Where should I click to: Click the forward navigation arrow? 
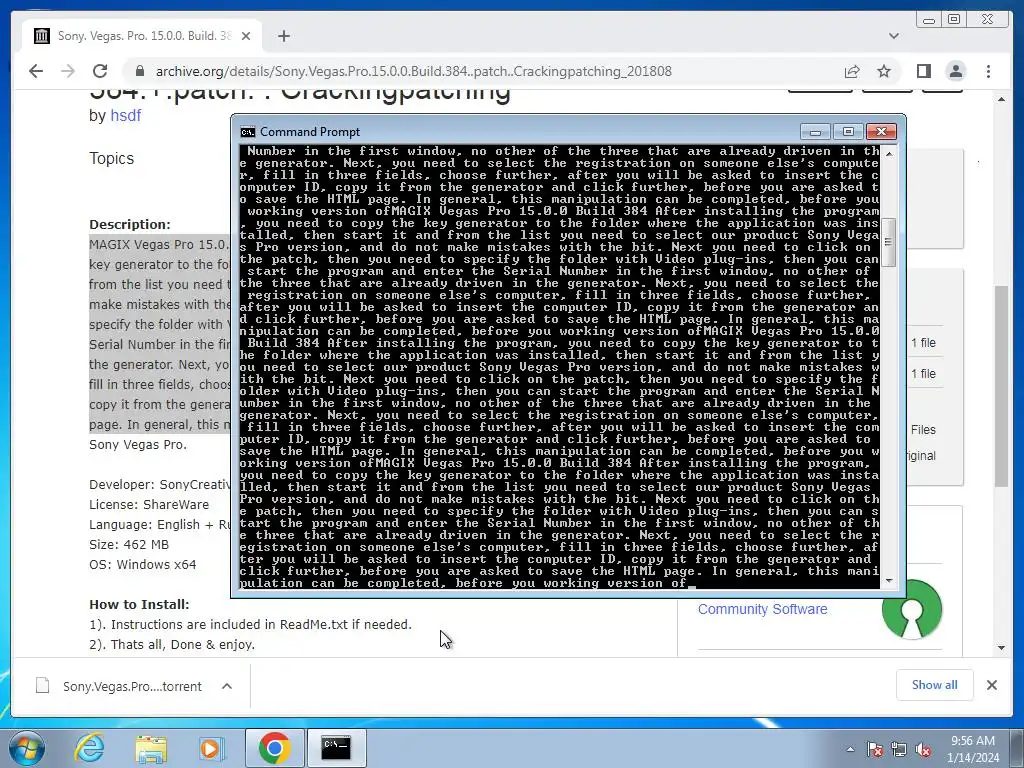tap(68, 71)
